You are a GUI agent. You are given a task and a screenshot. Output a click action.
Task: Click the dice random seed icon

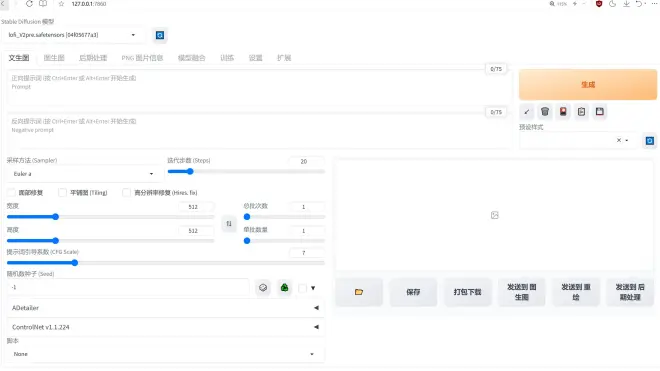click(x=263, y=288)
